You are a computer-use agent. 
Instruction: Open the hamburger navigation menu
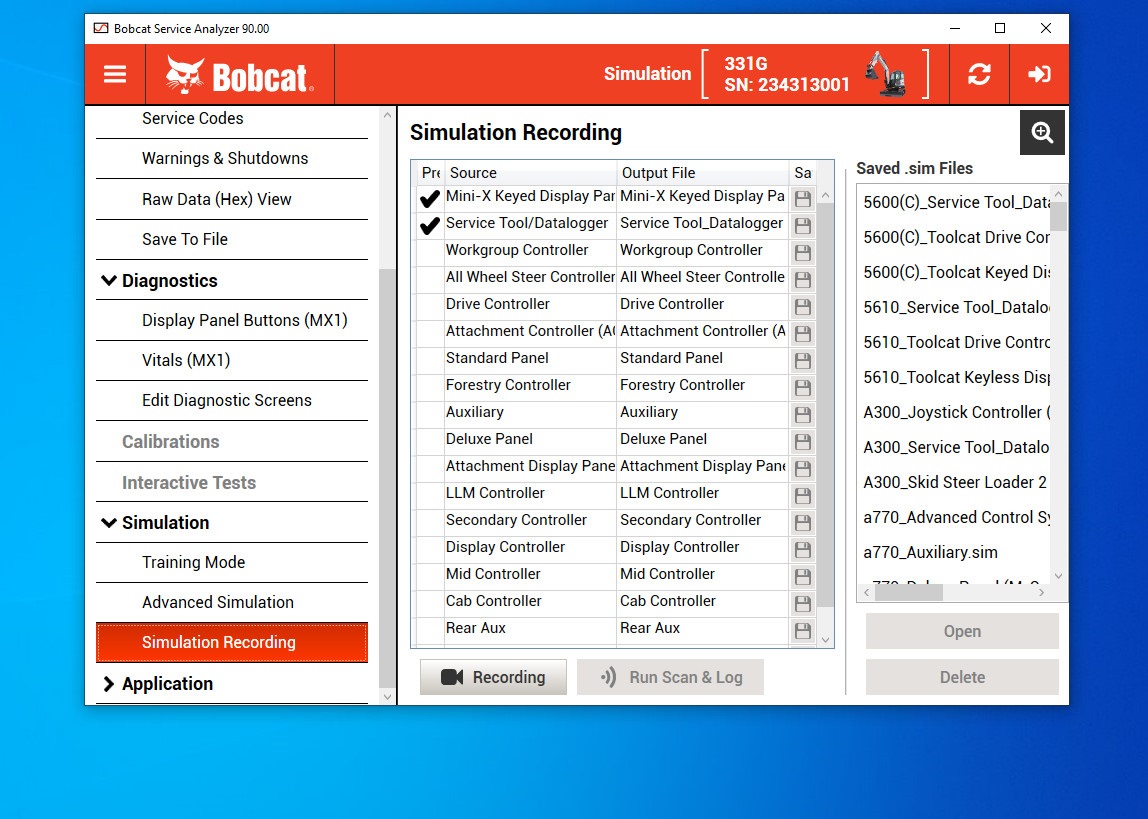click(x=114, y=74)
